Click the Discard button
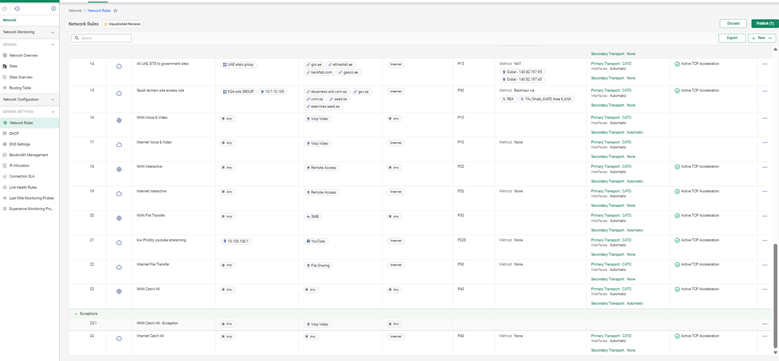This screenshot has width=779, height=361. pos(733,24)
